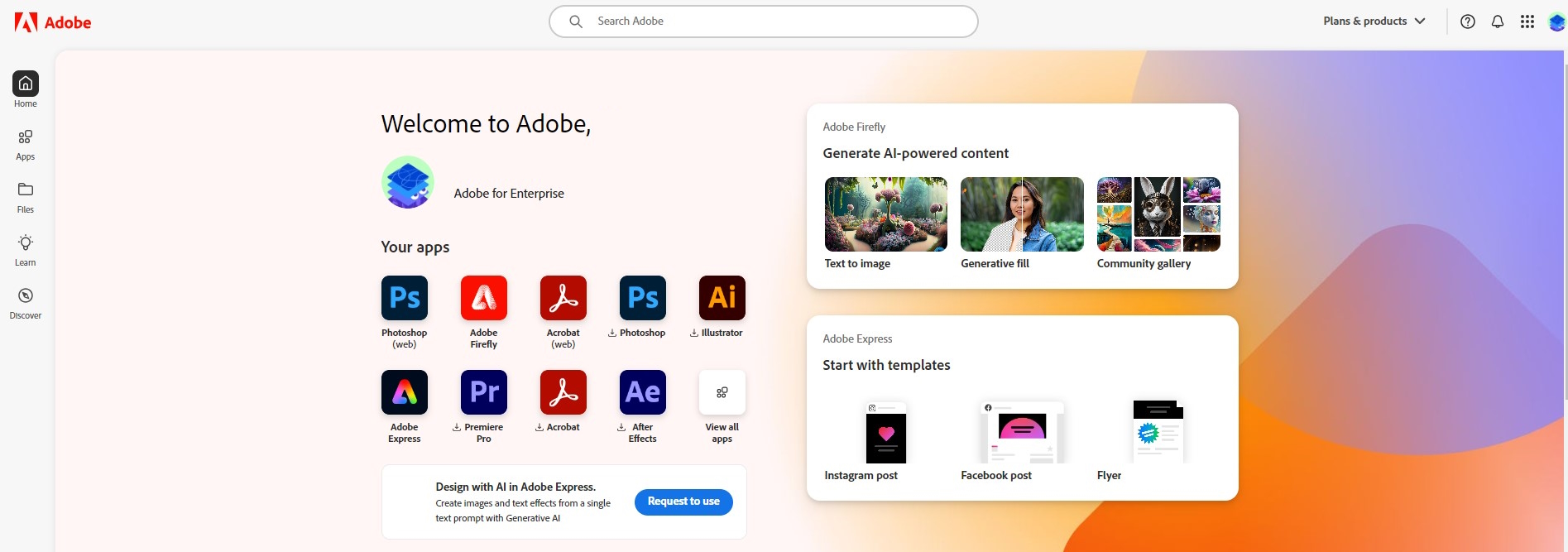The width and height of the screenshot is (1568, 552).
Task: Launch Adobe Express app
Action: tap(405, 392)
